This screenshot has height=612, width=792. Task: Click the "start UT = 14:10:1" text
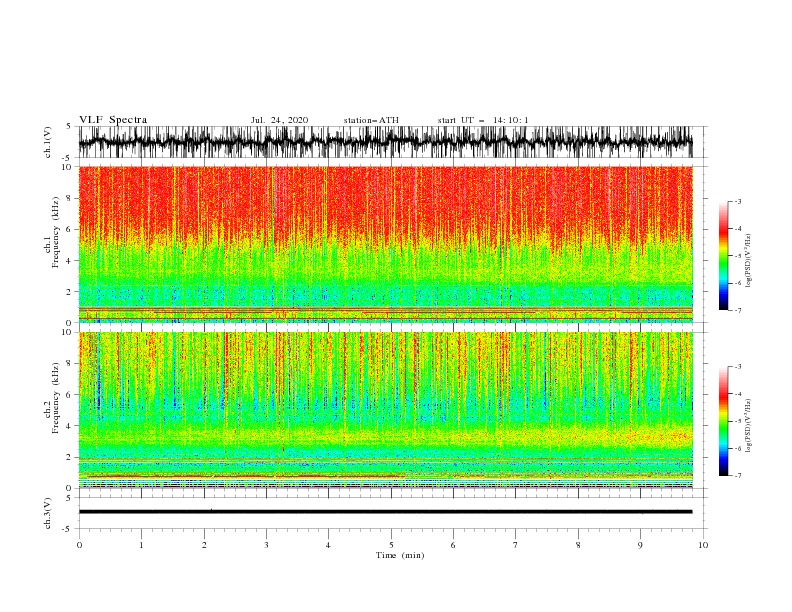[483, 120]
